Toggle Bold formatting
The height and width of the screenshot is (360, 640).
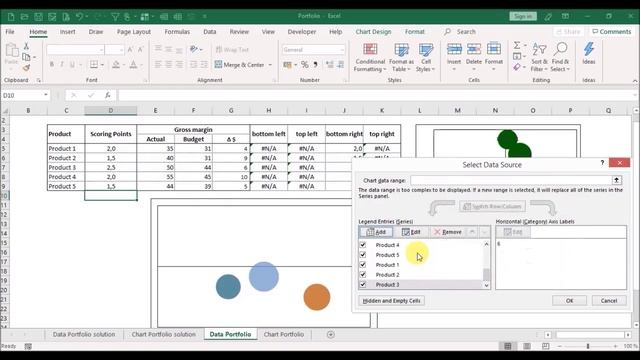click(x=52, y=64)
